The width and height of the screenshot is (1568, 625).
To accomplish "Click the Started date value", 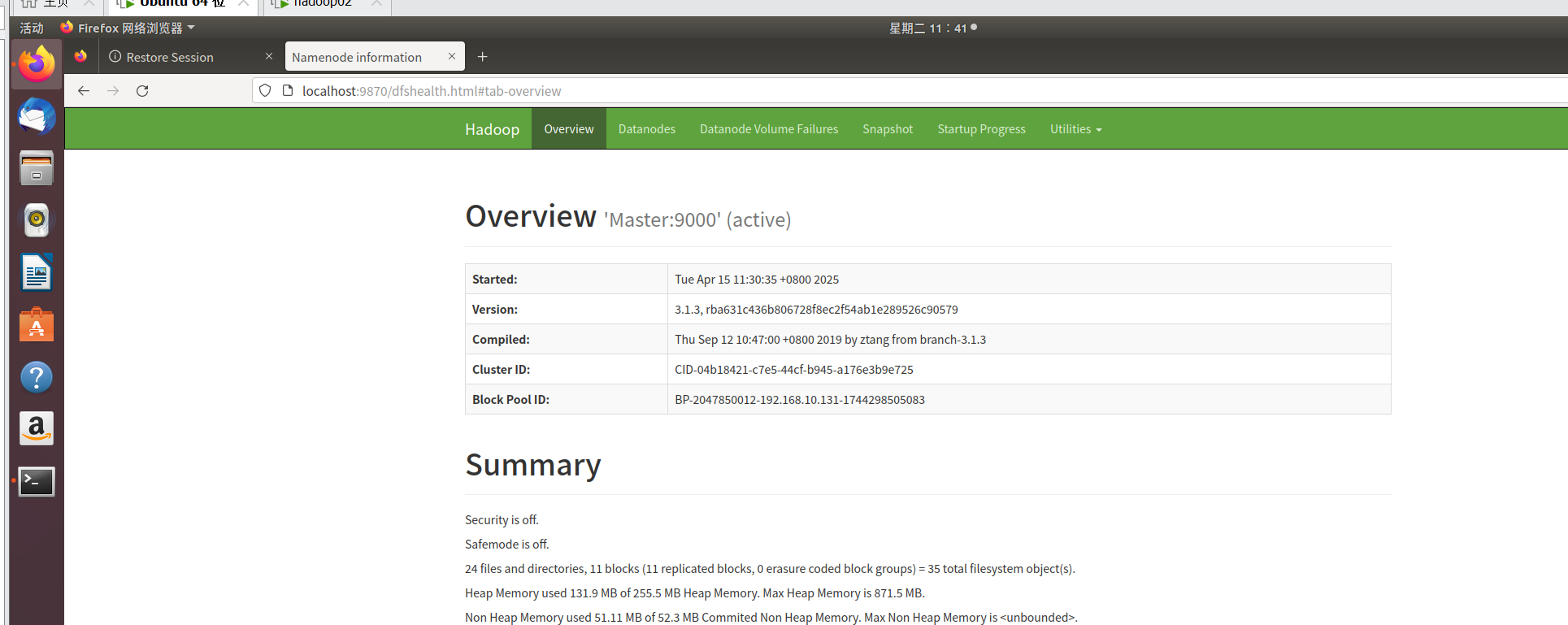I will click(757, 280).
